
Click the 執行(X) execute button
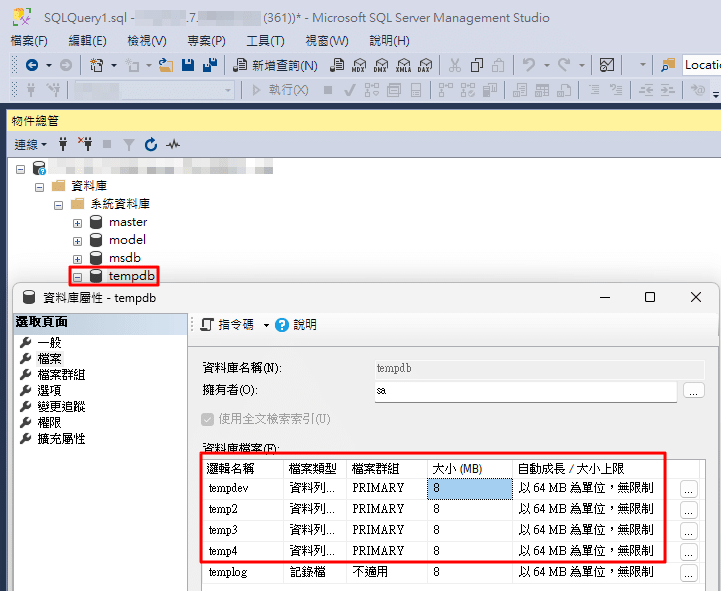280,90
